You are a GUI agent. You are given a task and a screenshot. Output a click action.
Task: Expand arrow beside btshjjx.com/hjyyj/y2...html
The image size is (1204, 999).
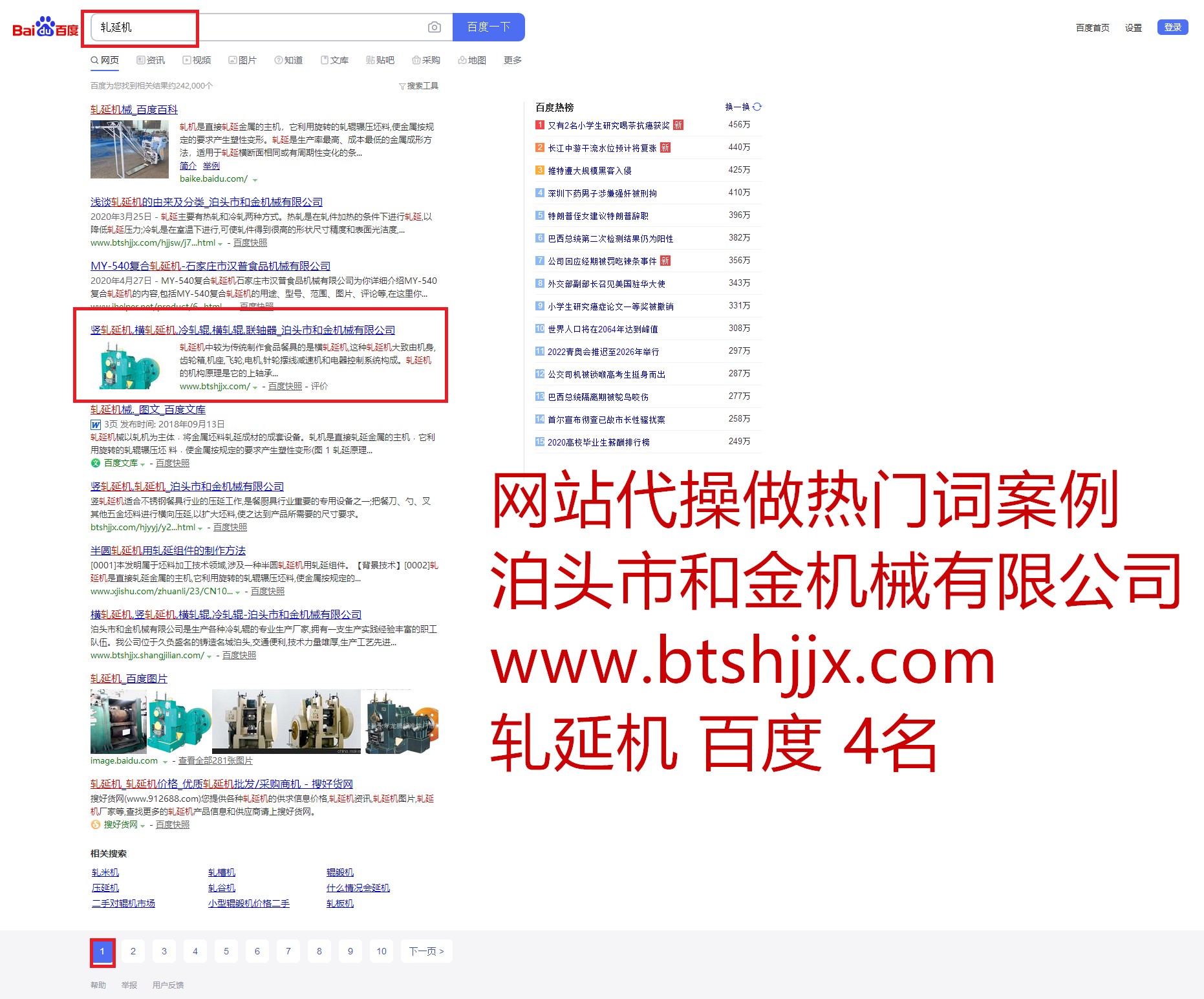tap(200, 528)
